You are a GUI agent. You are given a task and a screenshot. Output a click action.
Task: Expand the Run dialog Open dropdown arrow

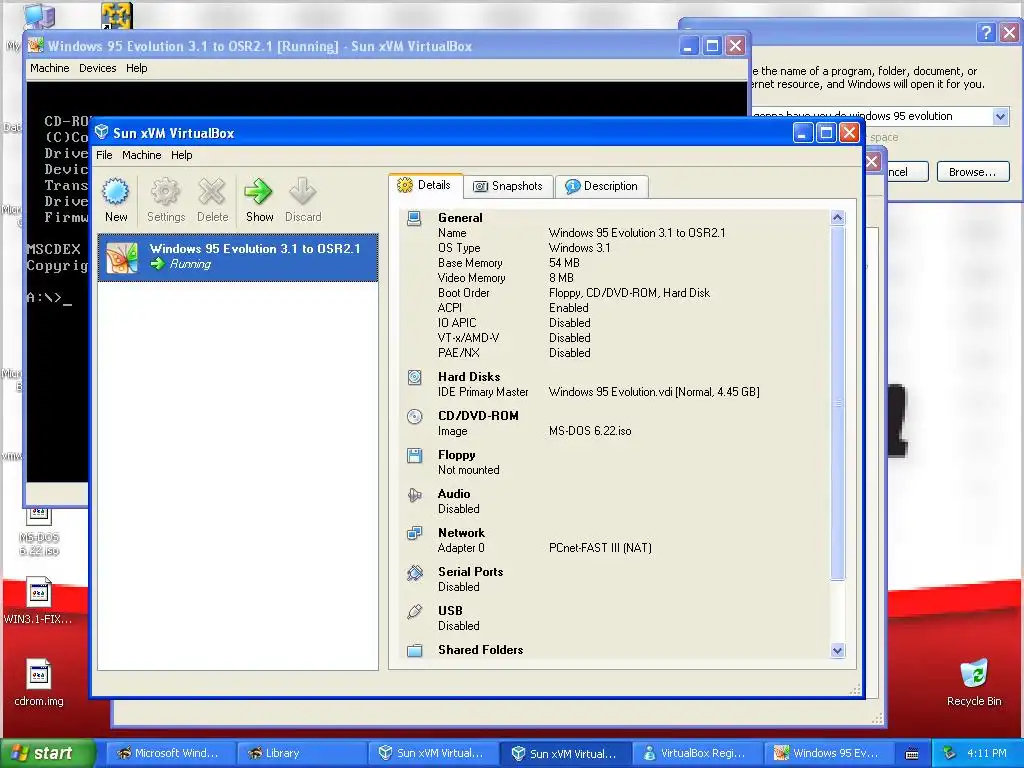point(1000,116)
